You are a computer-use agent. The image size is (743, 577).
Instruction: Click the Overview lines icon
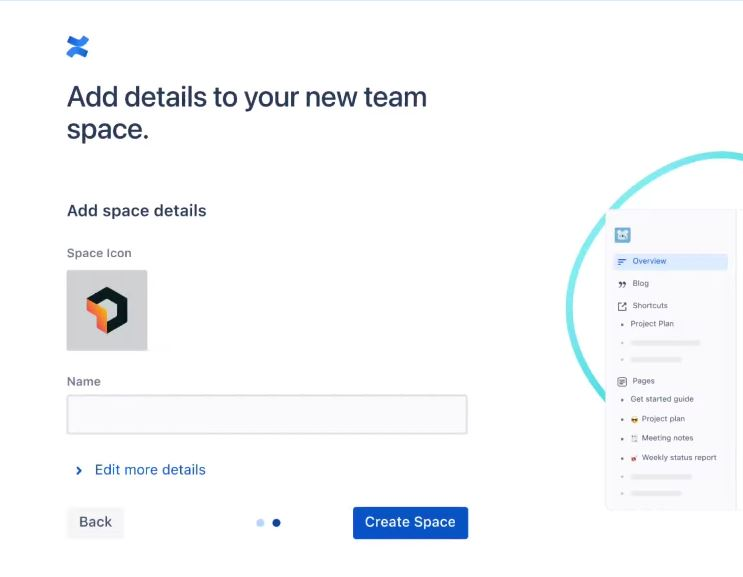(x=622, y=261)
